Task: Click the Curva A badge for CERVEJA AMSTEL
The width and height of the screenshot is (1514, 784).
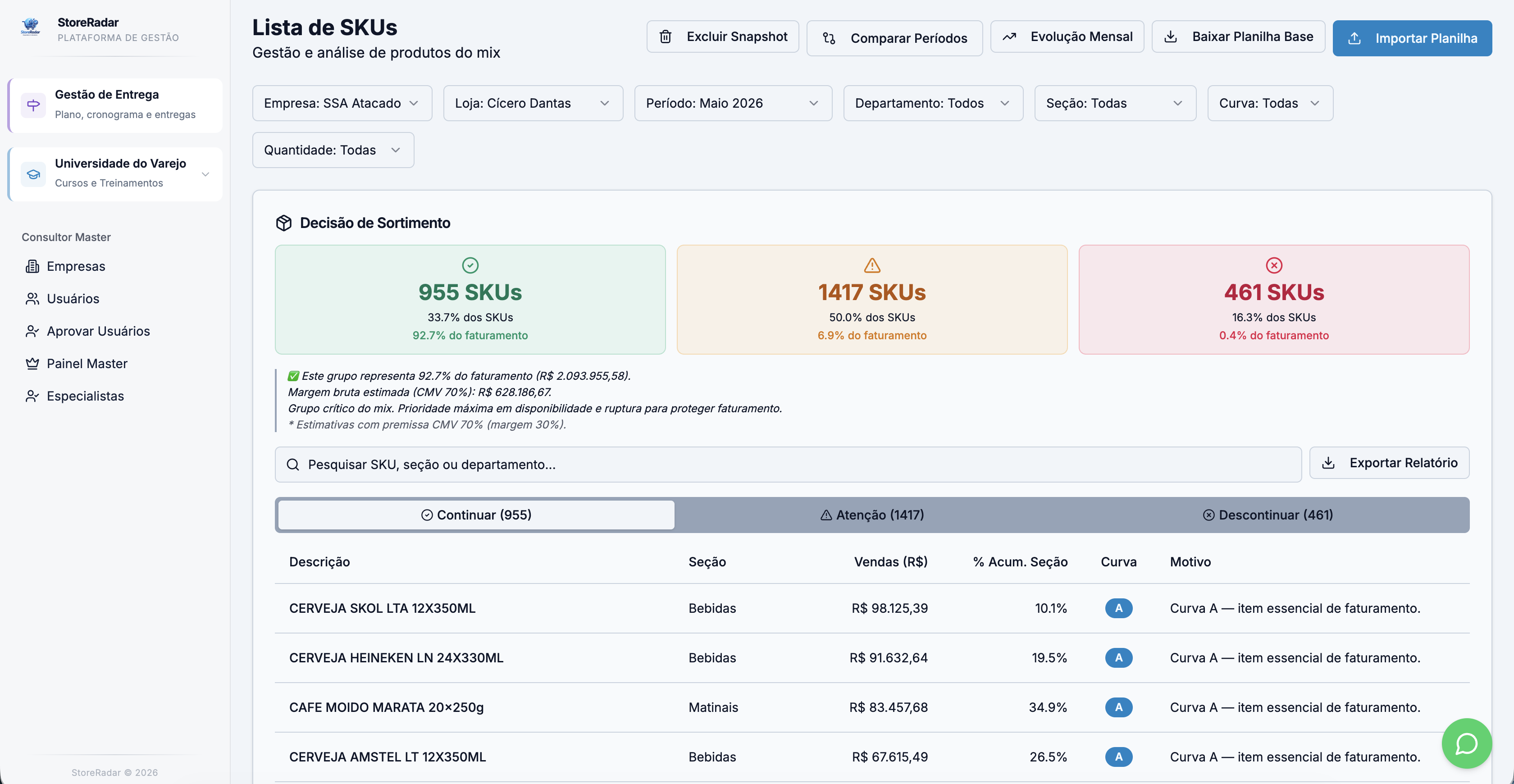Action: [x=1118, y=757]
